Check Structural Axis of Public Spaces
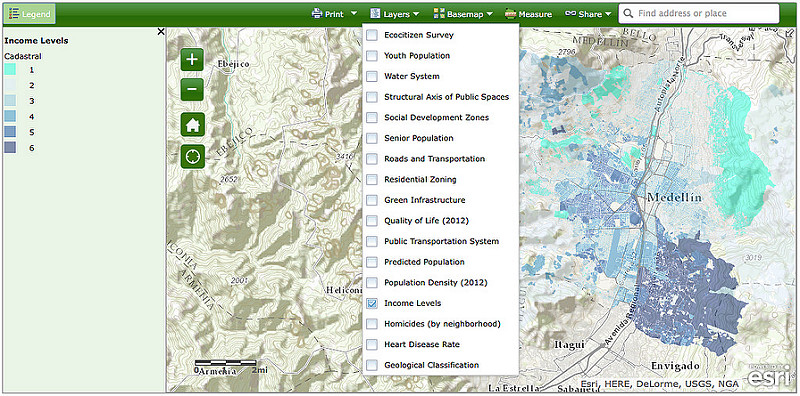 372,97
